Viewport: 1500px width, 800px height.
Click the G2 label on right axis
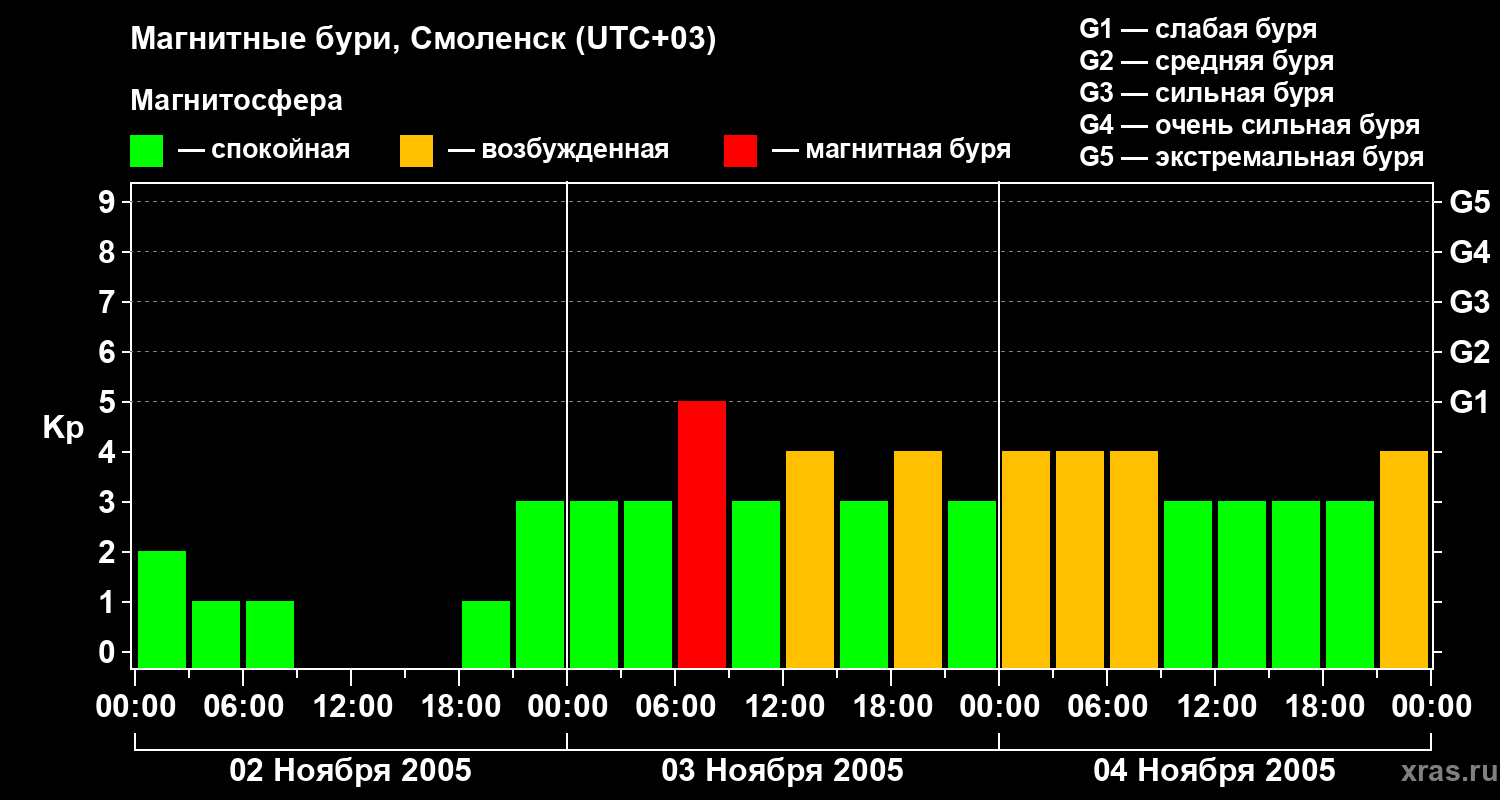pos(1469,352)
